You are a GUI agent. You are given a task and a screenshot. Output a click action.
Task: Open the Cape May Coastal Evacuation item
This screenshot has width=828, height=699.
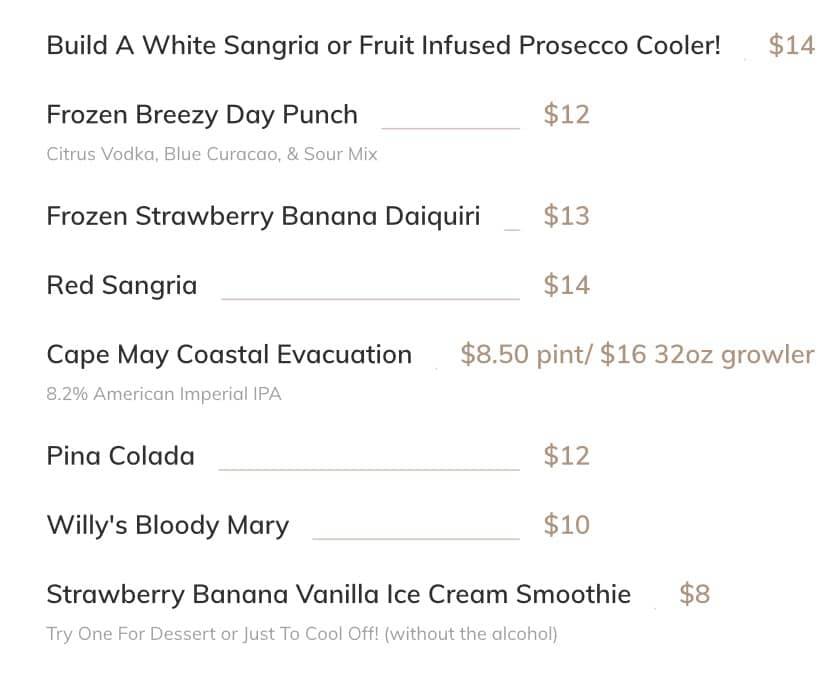229,355
